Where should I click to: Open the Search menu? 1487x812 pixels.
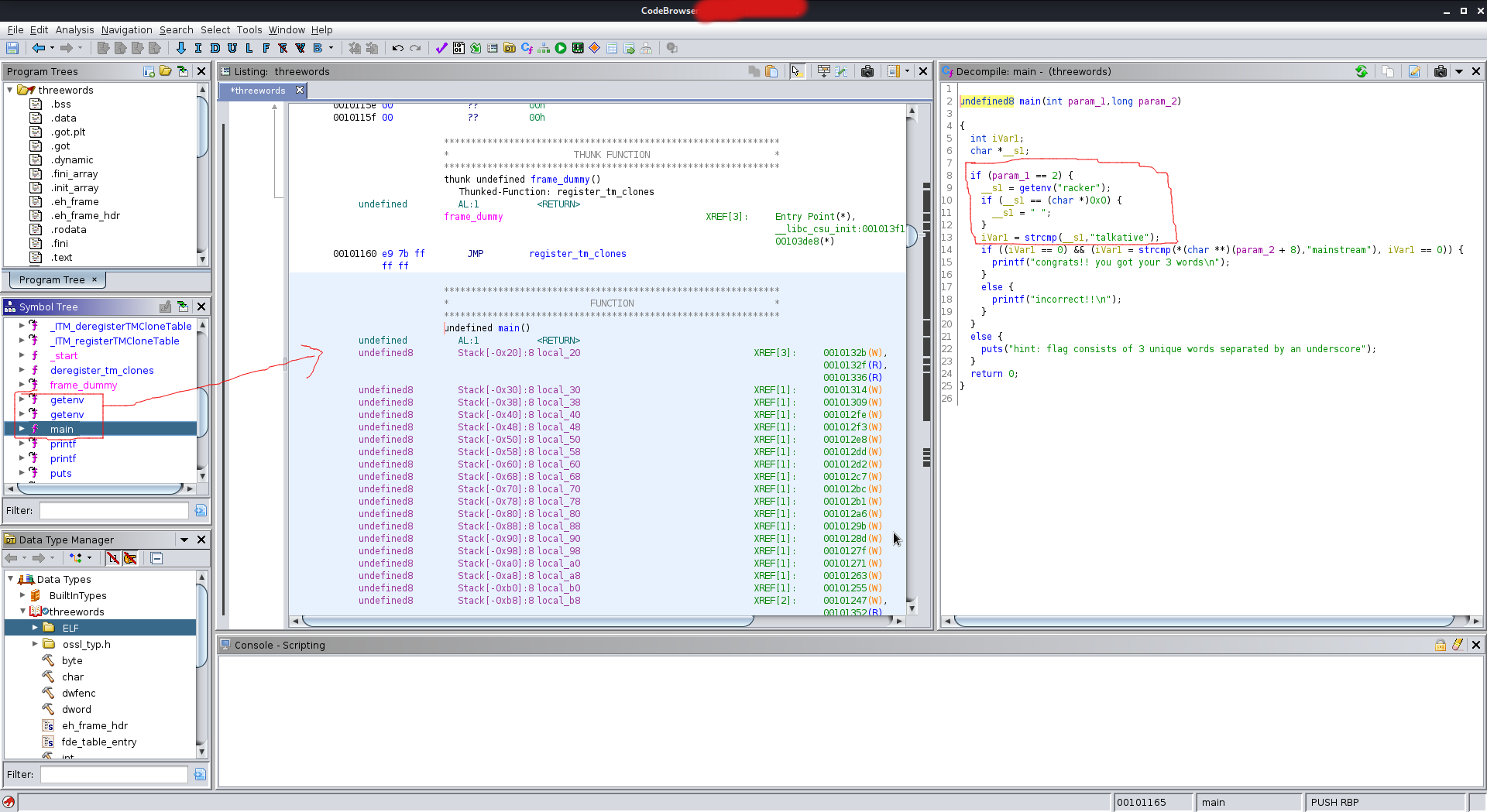point(176,29)
